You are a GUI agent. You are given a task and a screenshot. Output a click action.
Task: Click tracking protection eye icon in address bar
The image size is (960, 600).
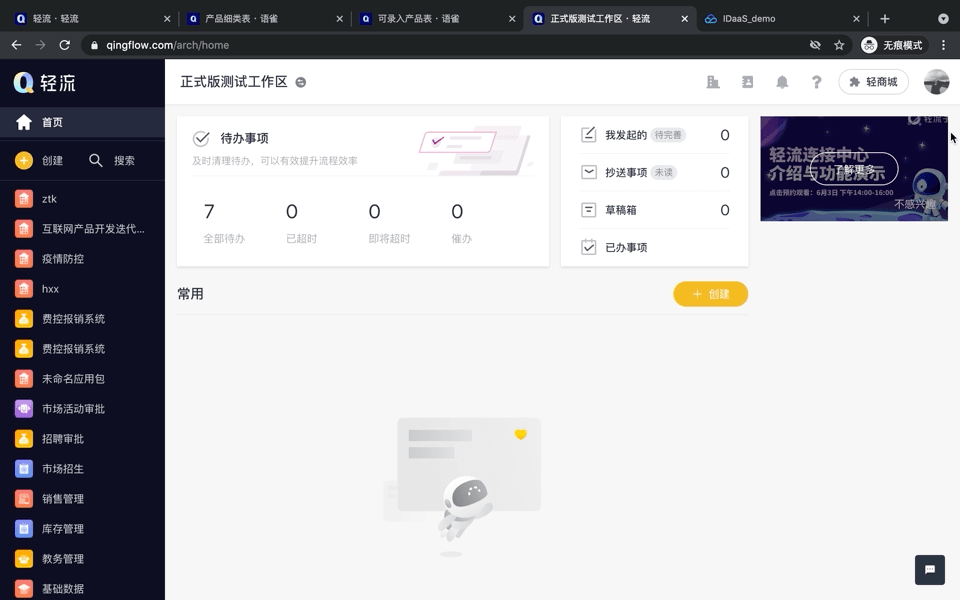point(815,45)
